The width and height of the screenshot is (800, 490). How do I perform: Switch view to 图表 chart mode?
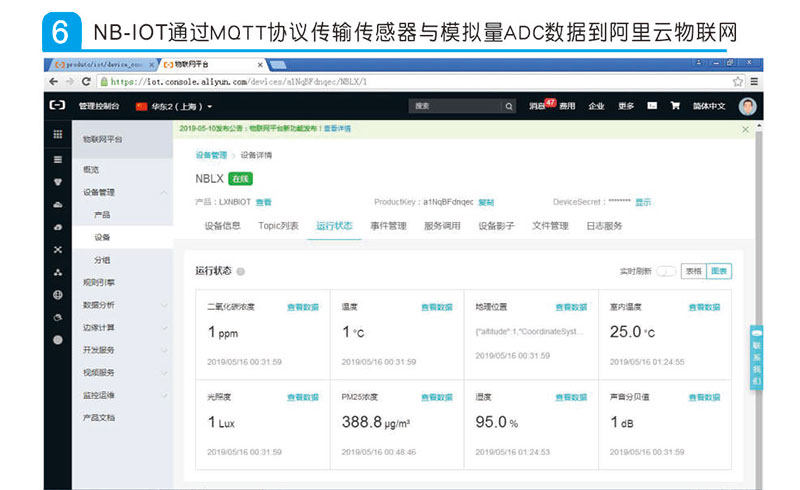click(x=719, y=271)
